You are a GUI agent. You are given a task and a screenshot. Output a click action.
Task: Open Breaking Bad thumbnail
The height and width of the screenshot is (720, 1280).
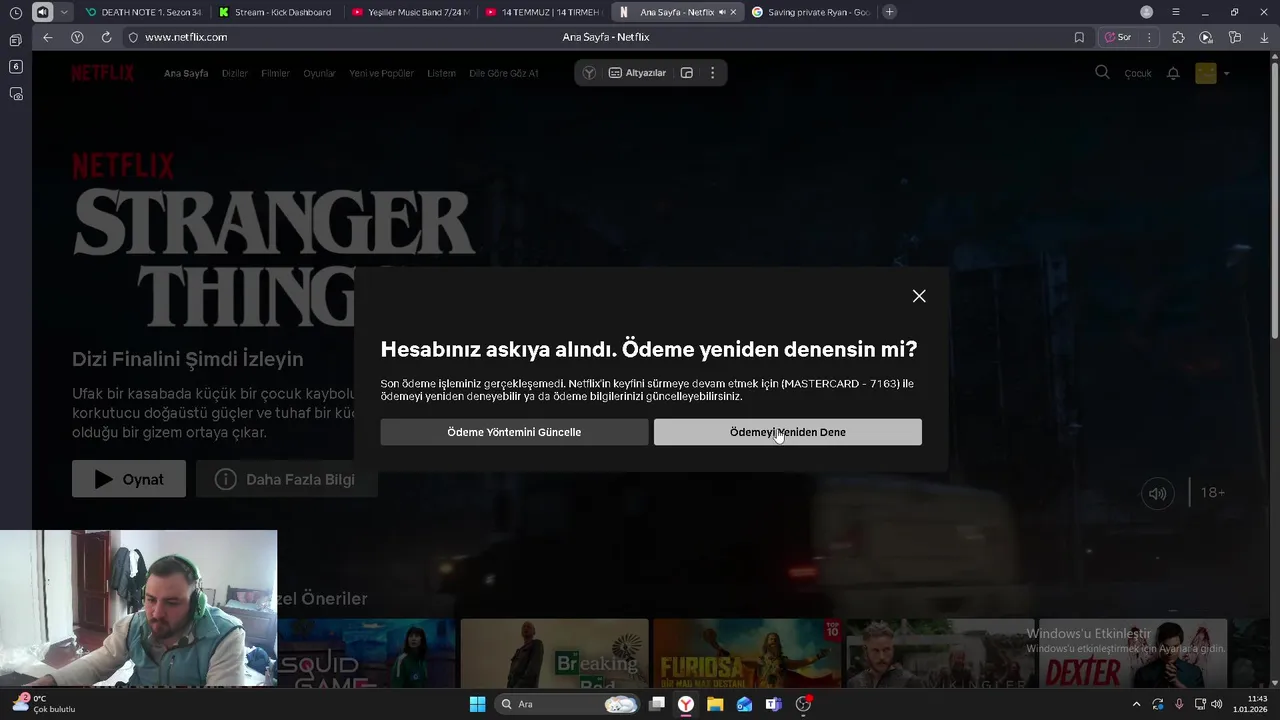tap(554, 653)
